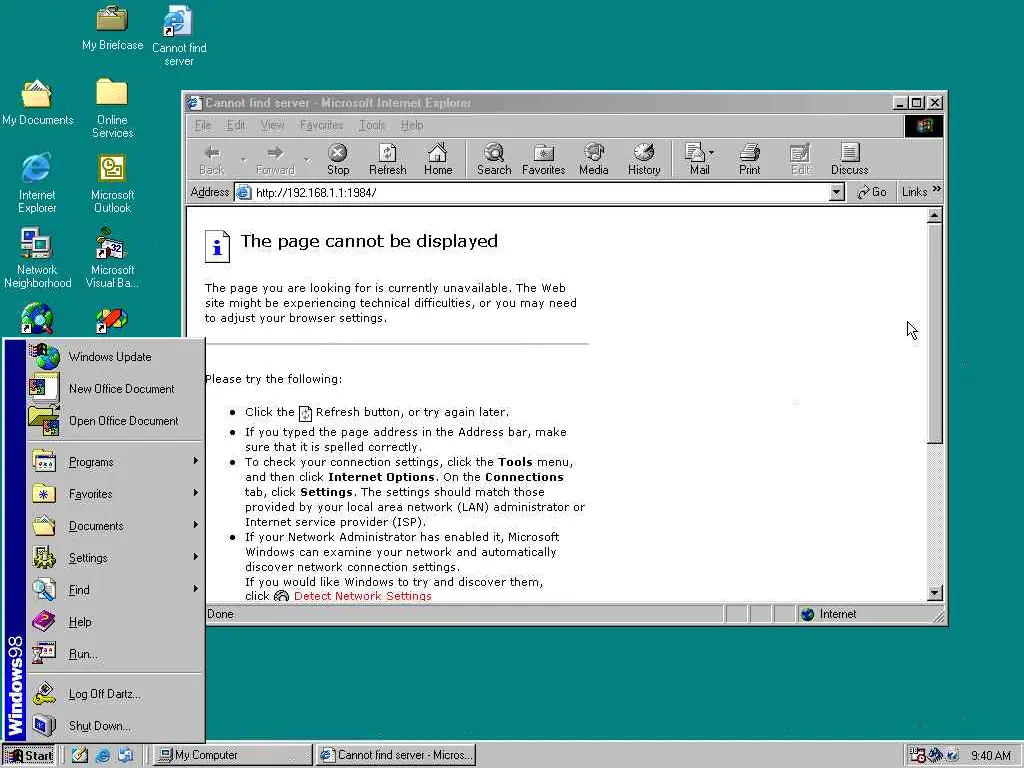This screenshot has height=768, width=1024.
Task: Expand Find submenu in Start menu
Action: 115,590
